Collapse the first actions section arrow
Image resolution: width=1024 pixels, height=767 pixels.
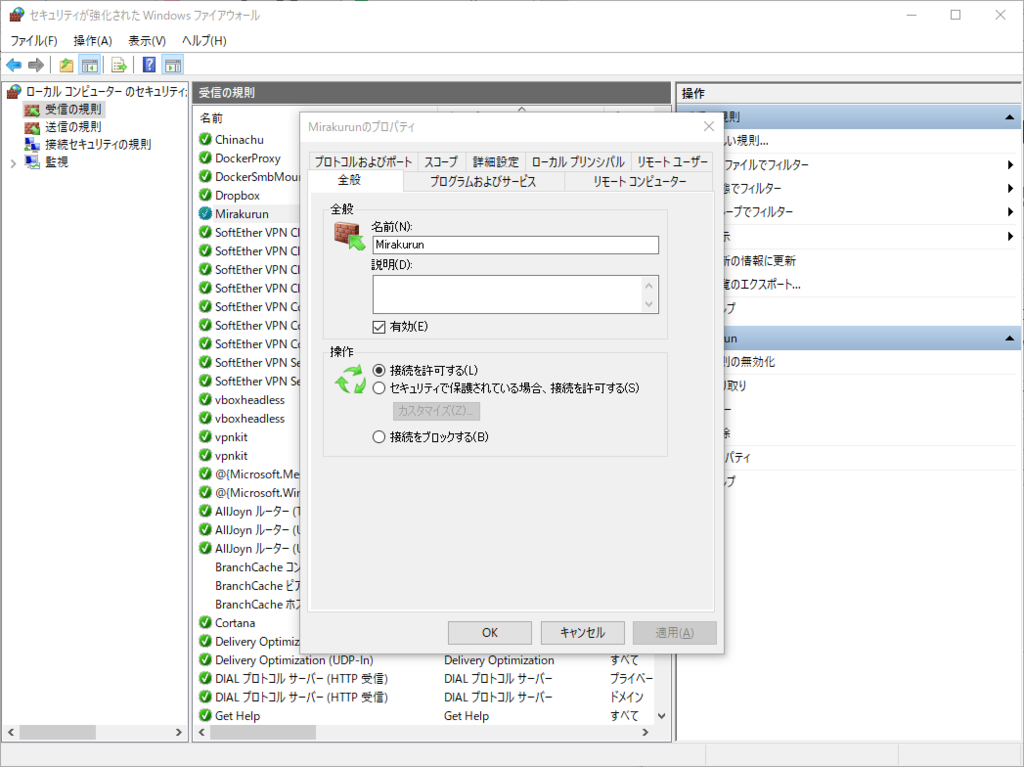click(x=1009, y=117)
